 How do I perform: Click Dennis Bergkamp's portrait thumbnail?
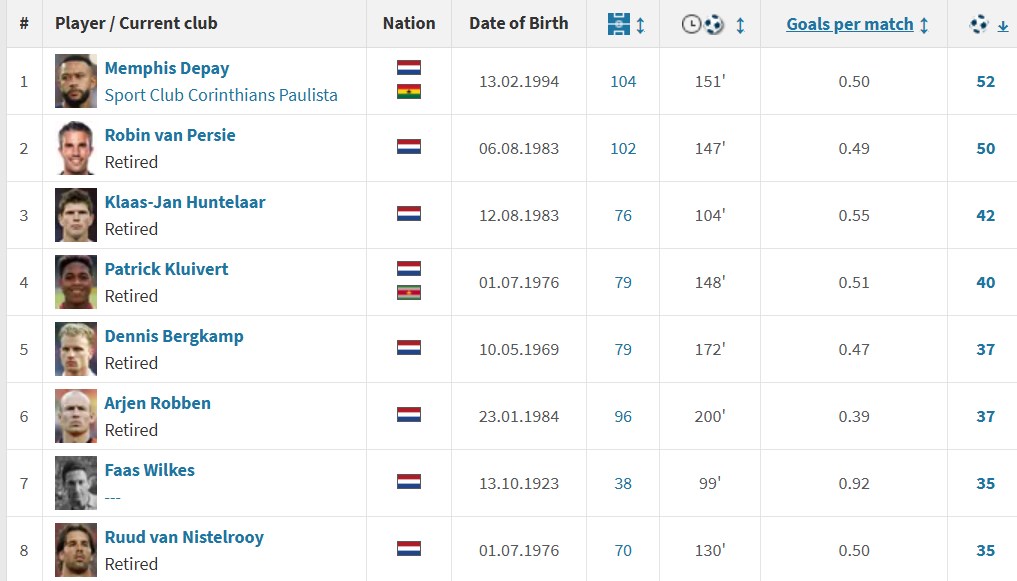(x=76, y=349)
